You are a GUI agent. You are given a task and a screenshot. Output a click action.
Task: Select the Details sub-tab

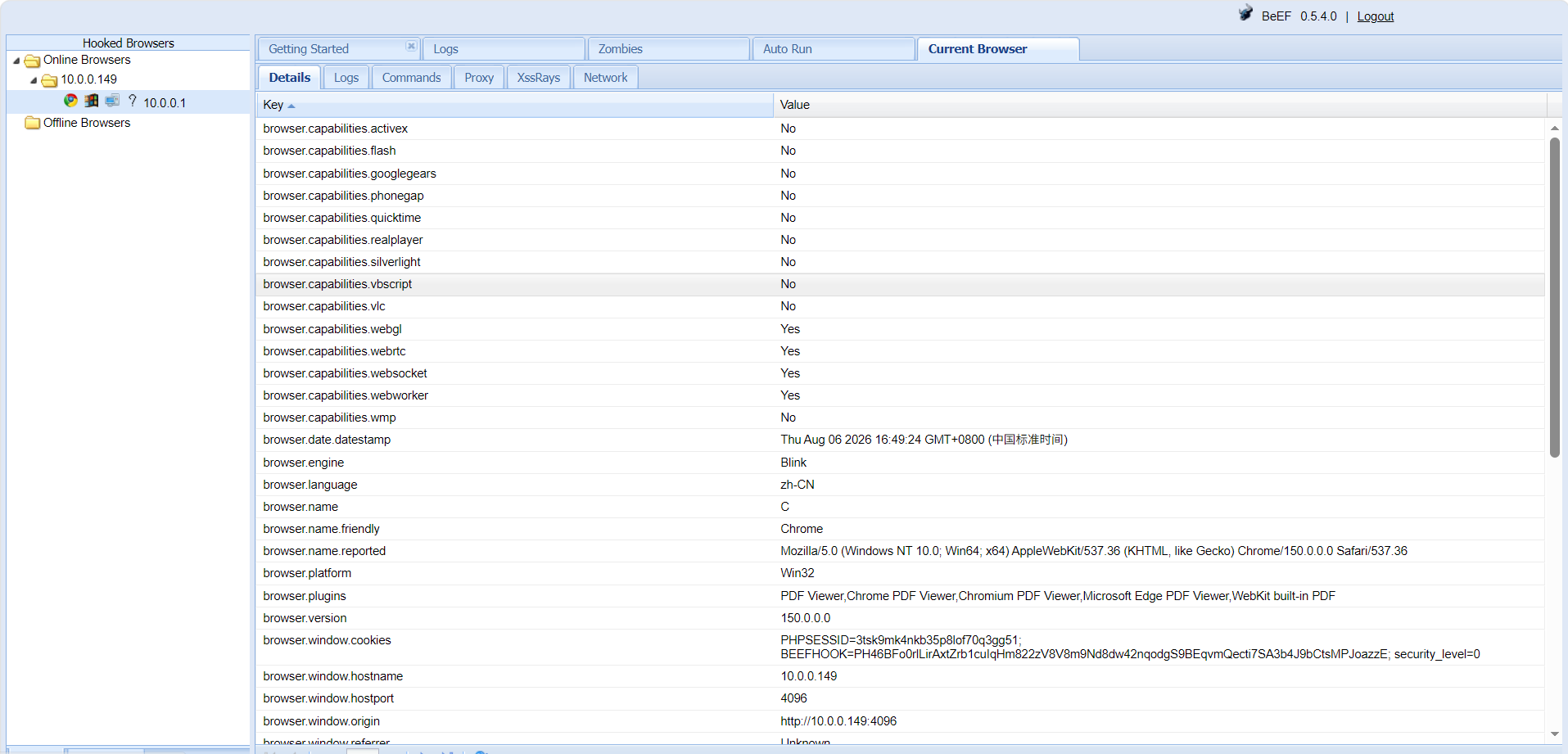(x=290, y=78)
